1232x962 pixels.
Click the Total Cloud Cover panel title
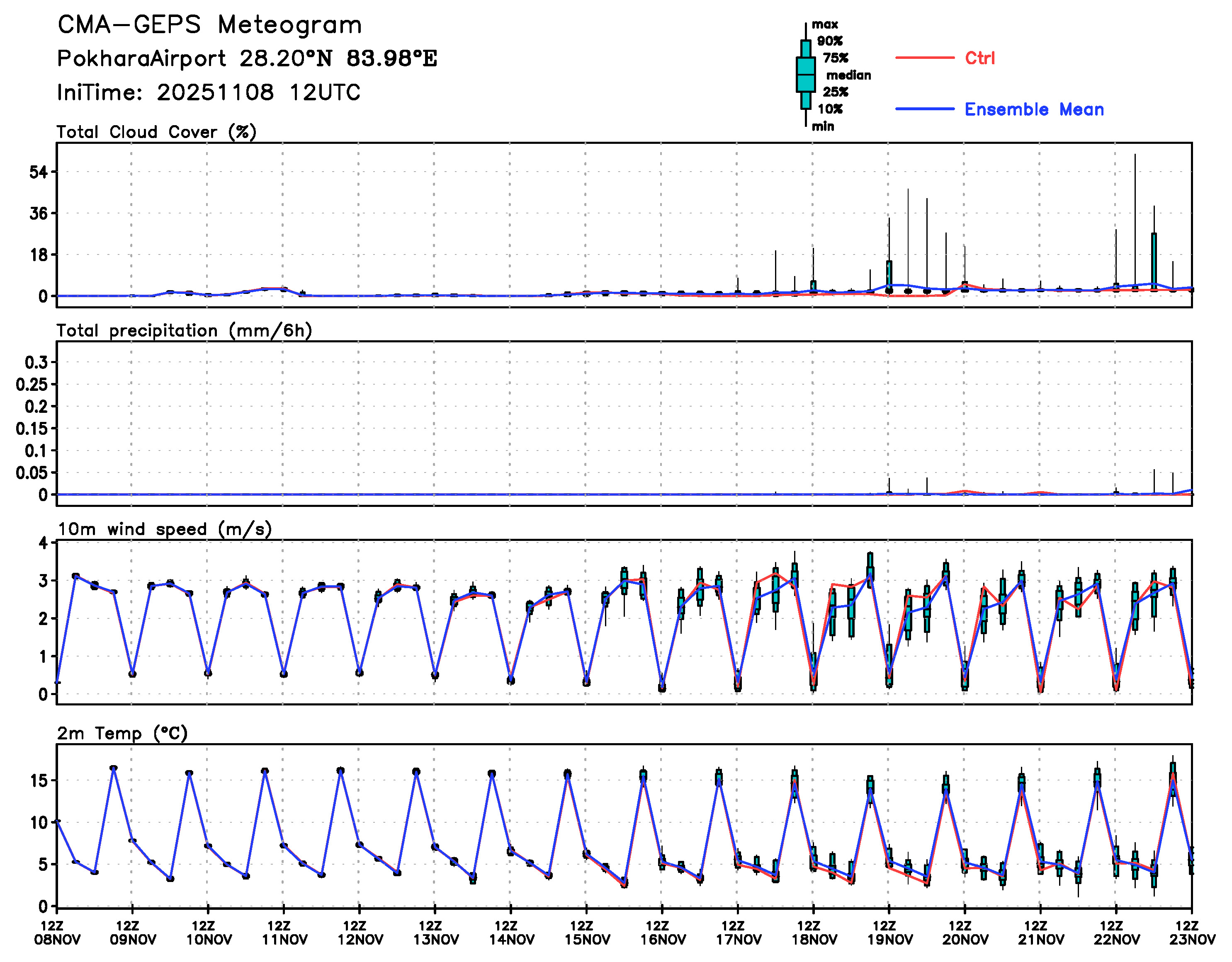coord(156,132)
